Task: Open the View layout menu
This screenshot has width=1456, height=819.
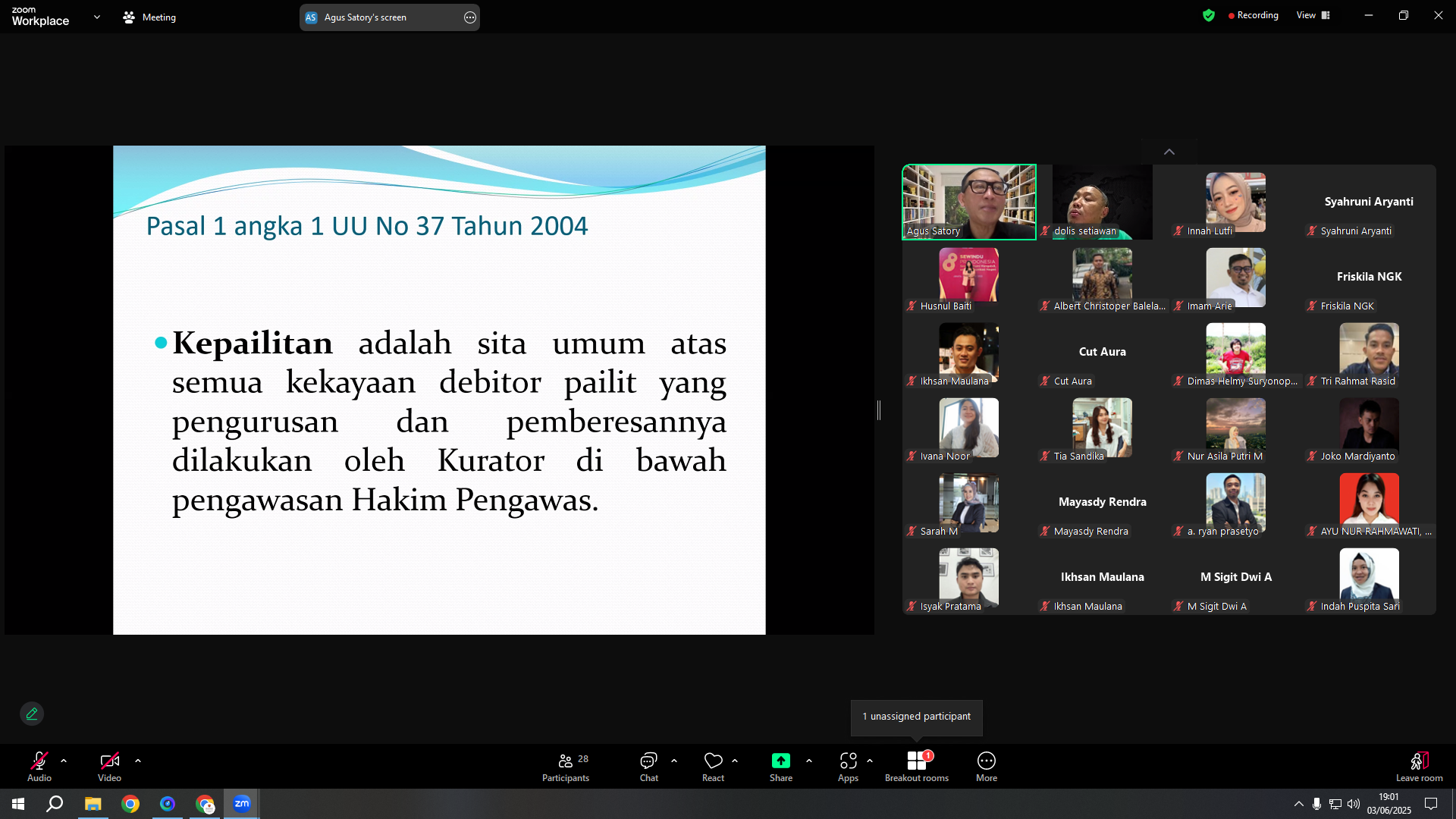Action: (x=1313, y=15)
